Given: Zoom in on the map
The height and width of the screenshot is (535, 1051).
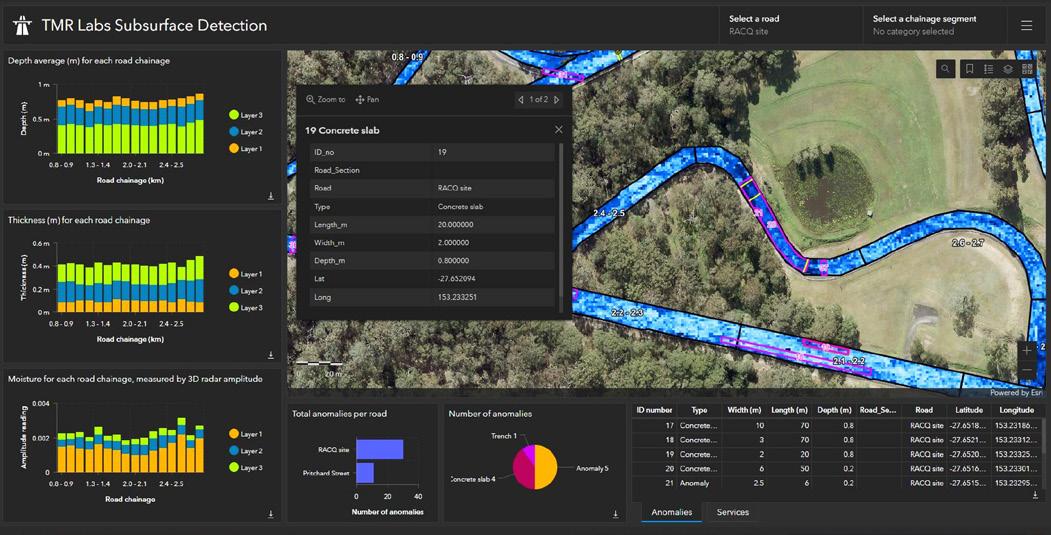Looking at the screenshot, I should [x=1027, y=351].
